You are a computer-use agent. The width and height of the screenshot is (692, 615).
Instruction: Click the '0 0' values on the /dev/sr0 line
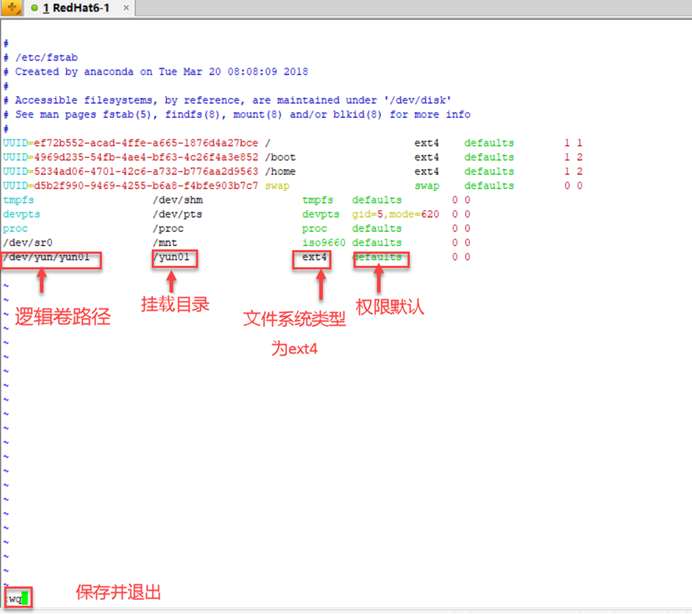pyautogui.click(x=461, y=243)
